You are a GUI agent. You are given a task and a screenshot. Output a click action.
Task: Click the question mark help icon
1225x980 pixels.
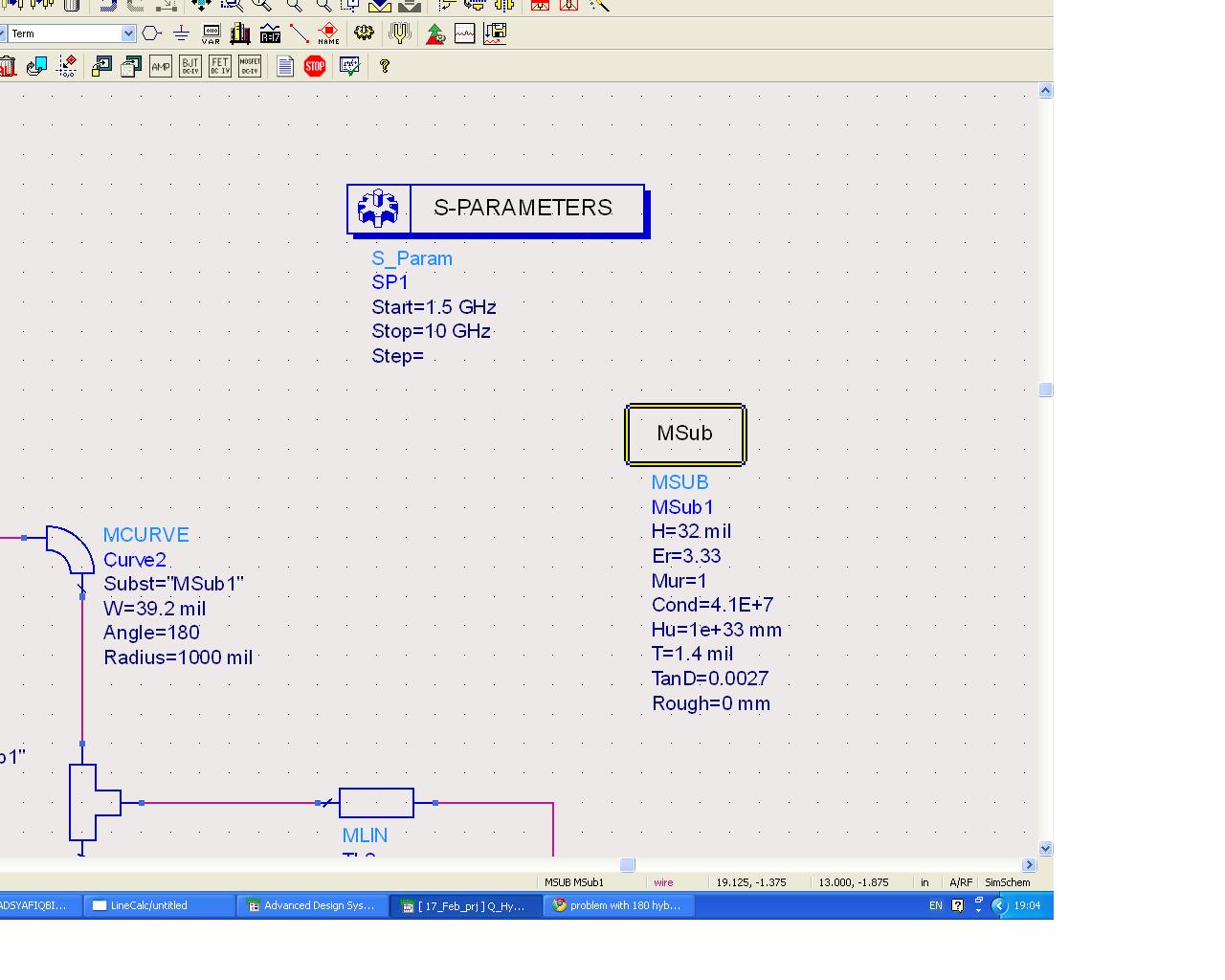point(385,66)
